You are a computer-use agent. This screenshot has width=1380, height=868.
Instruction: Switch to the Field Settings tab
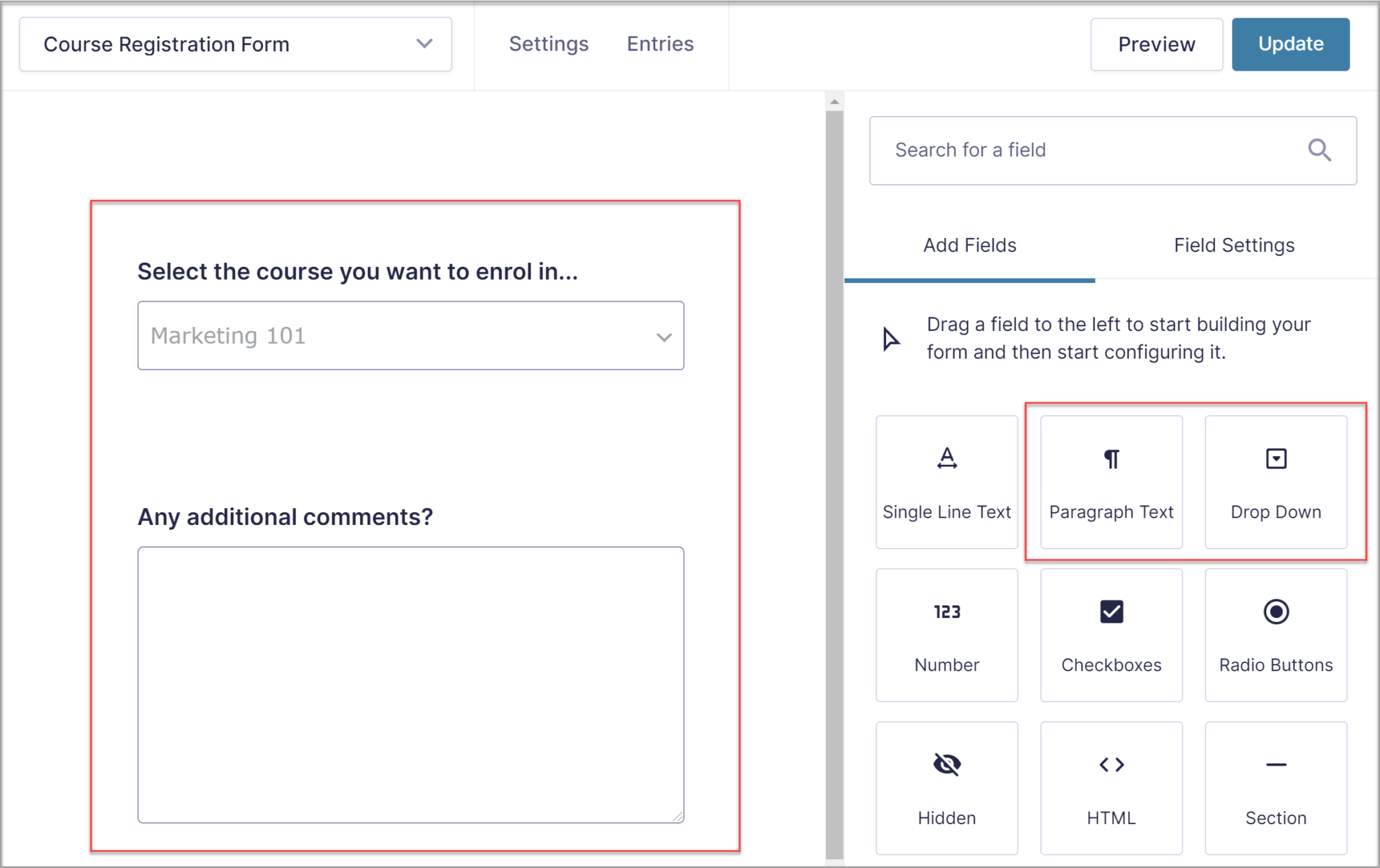(x=1234, y=245)
